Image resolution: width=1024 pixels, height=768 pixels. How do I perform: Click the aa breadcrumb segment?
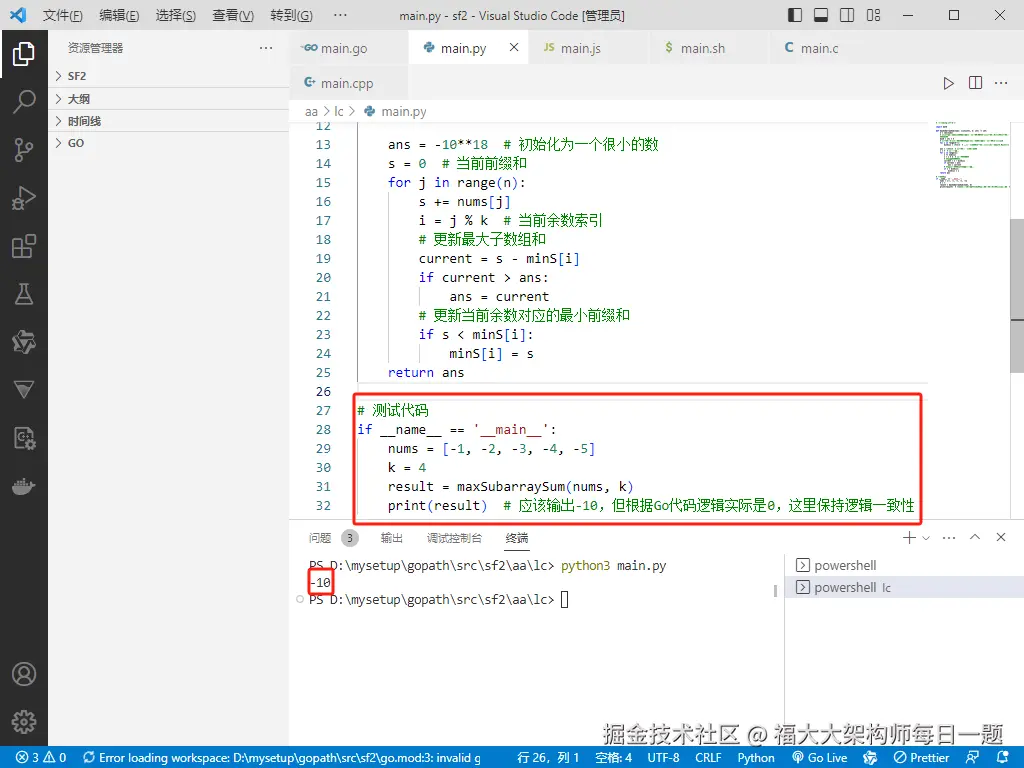coord(311,112)
